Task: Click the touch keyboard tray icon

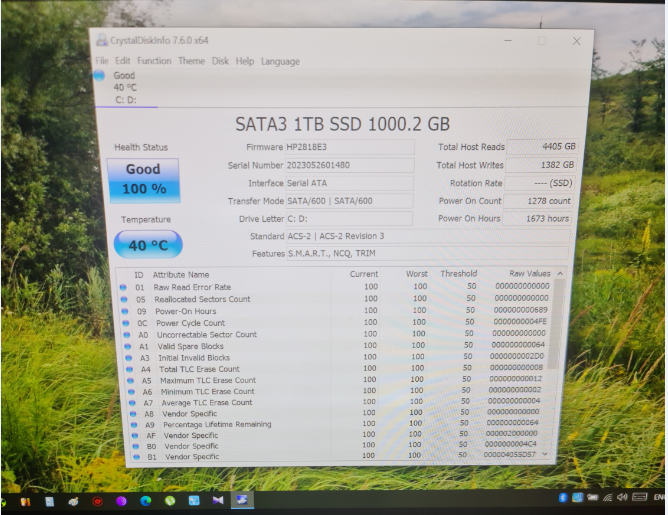Action: click(640, 497)
